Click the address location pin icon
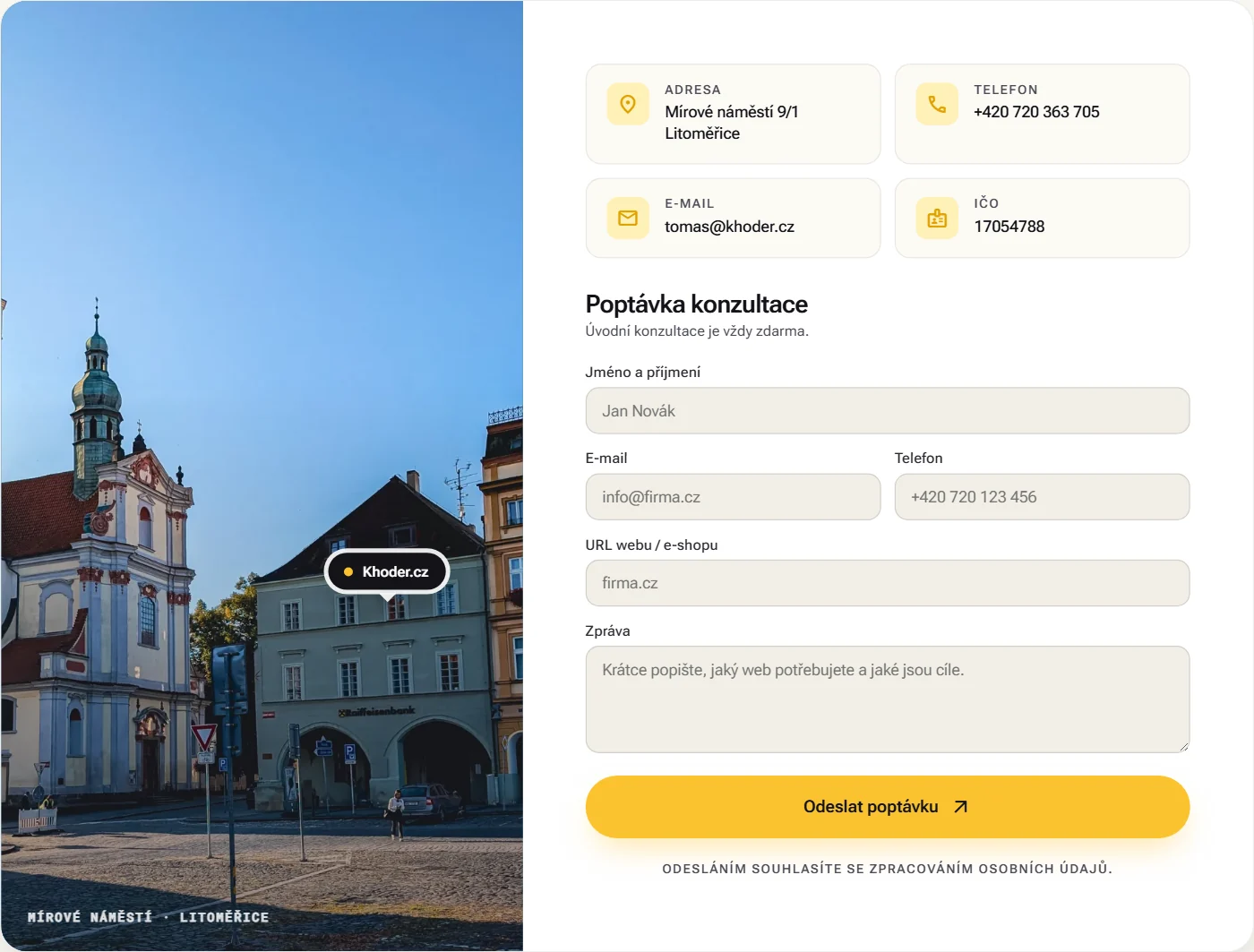Image resolution: width=1254 pixels, height=952 pixels. (x=628, y=104)
